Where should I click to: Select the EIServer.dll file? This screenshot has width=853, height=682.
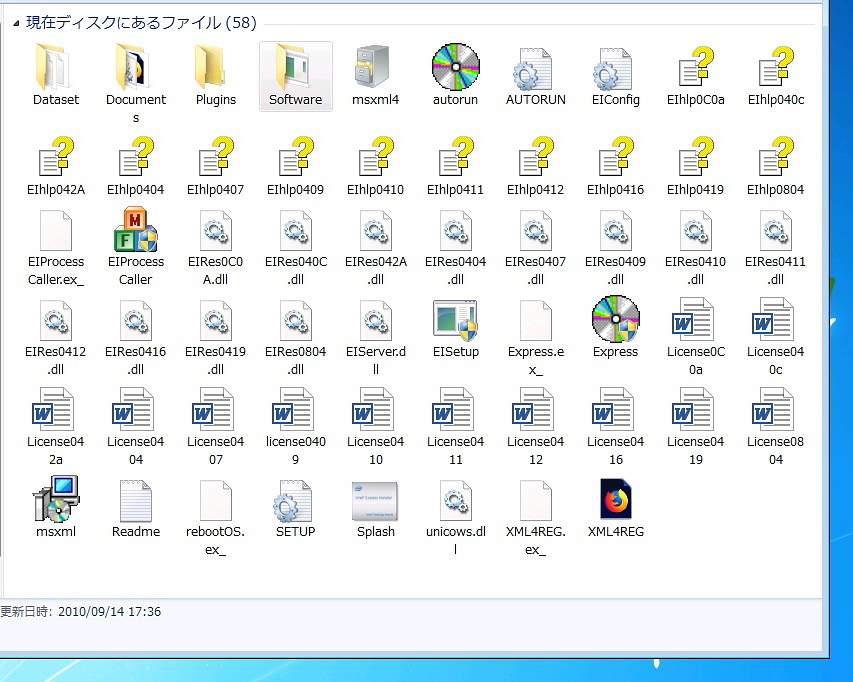point(375,320)
